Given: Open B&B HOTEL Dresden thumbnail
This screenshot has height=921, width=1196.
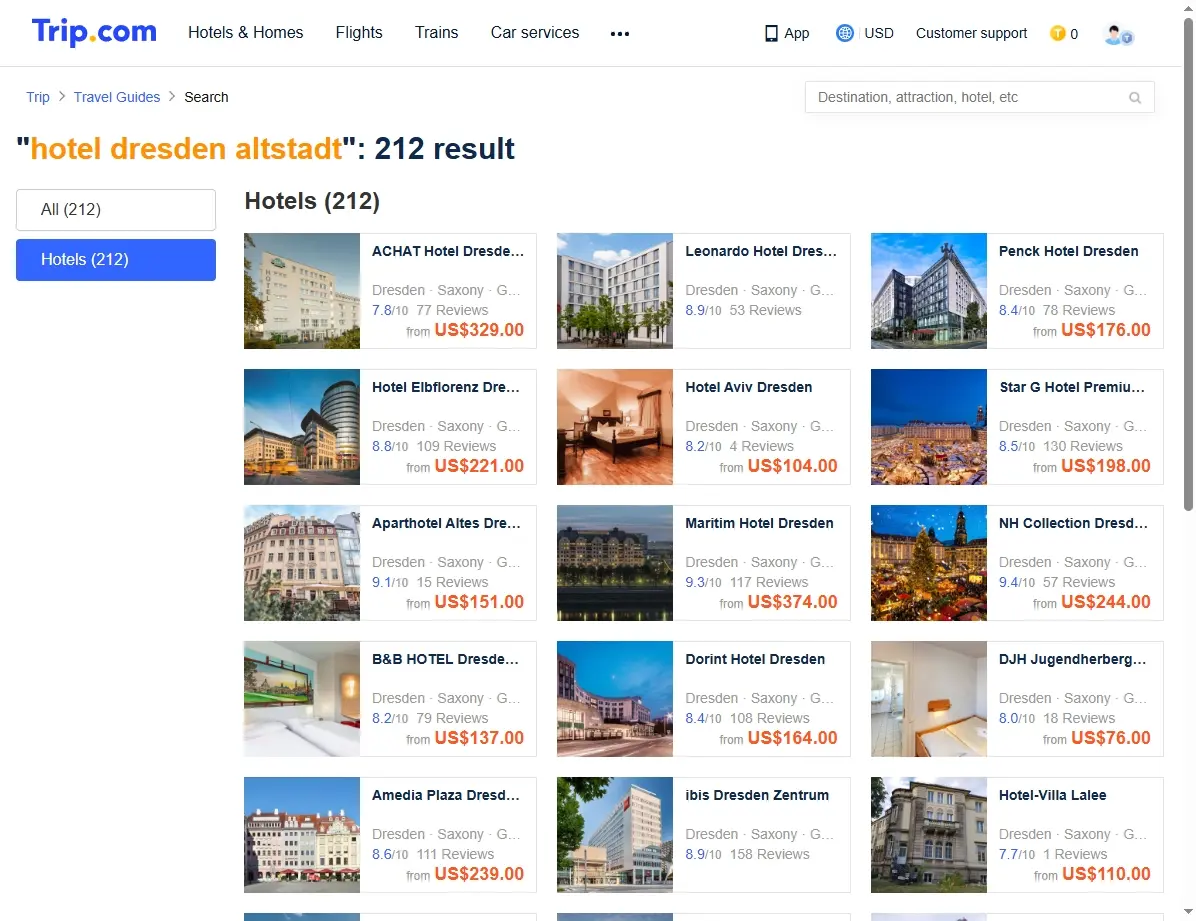Looking at the screenshot, I should [302, 699].
